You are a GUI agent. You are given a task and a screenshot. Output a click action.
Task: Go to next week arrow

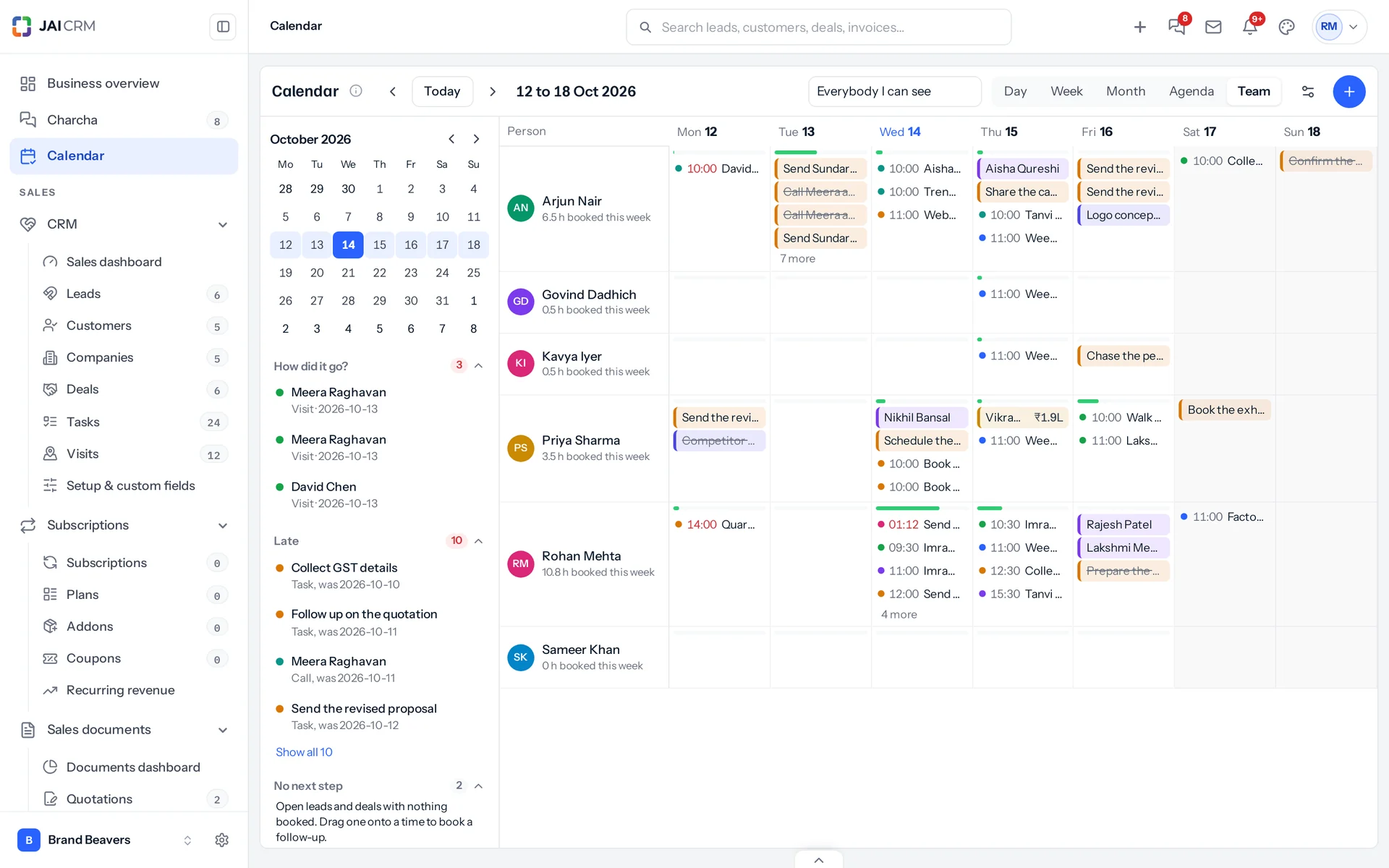pyautogui.click(x=493, y=91)
